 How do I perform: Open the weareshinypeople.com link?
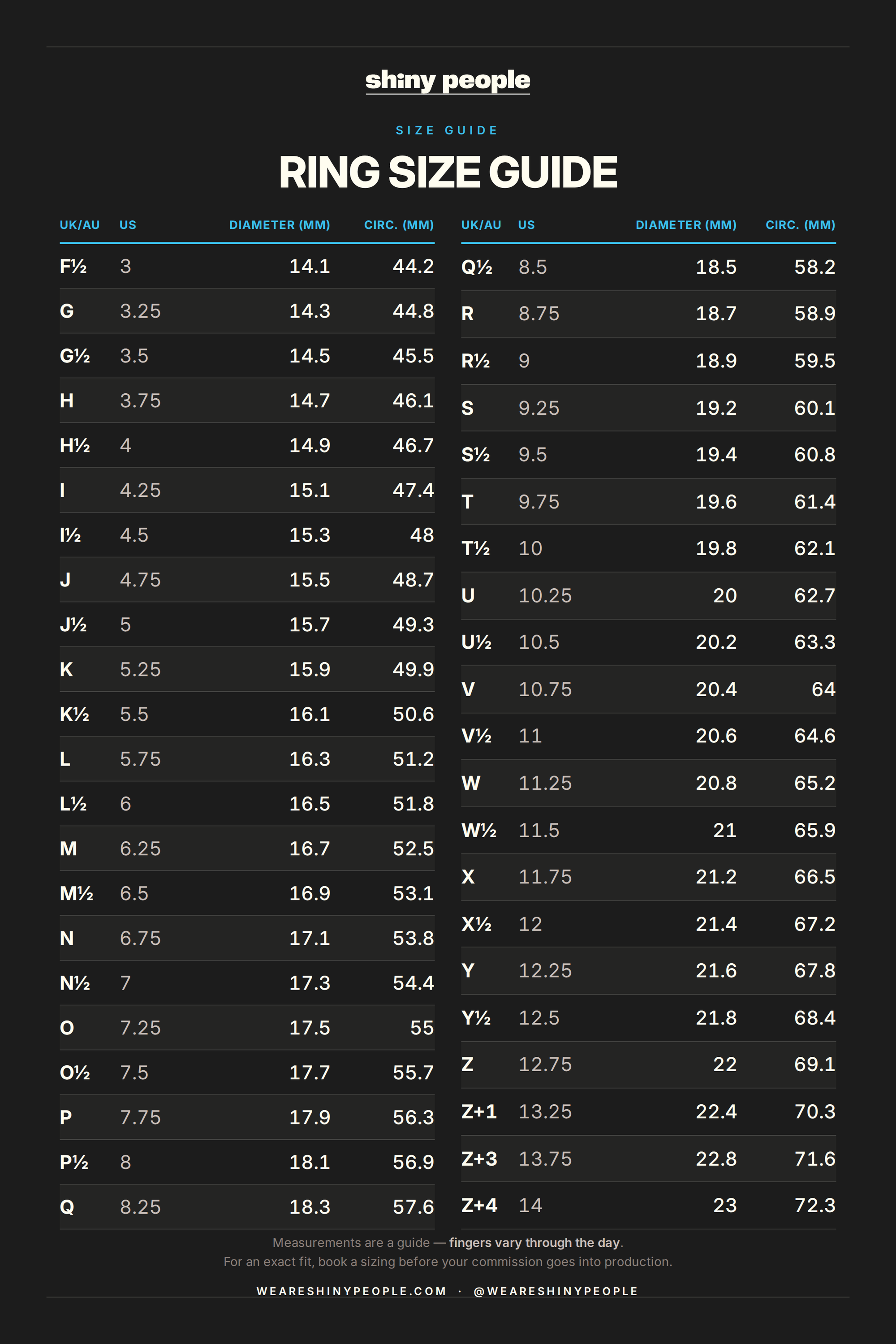click(x=351, y=1291)
